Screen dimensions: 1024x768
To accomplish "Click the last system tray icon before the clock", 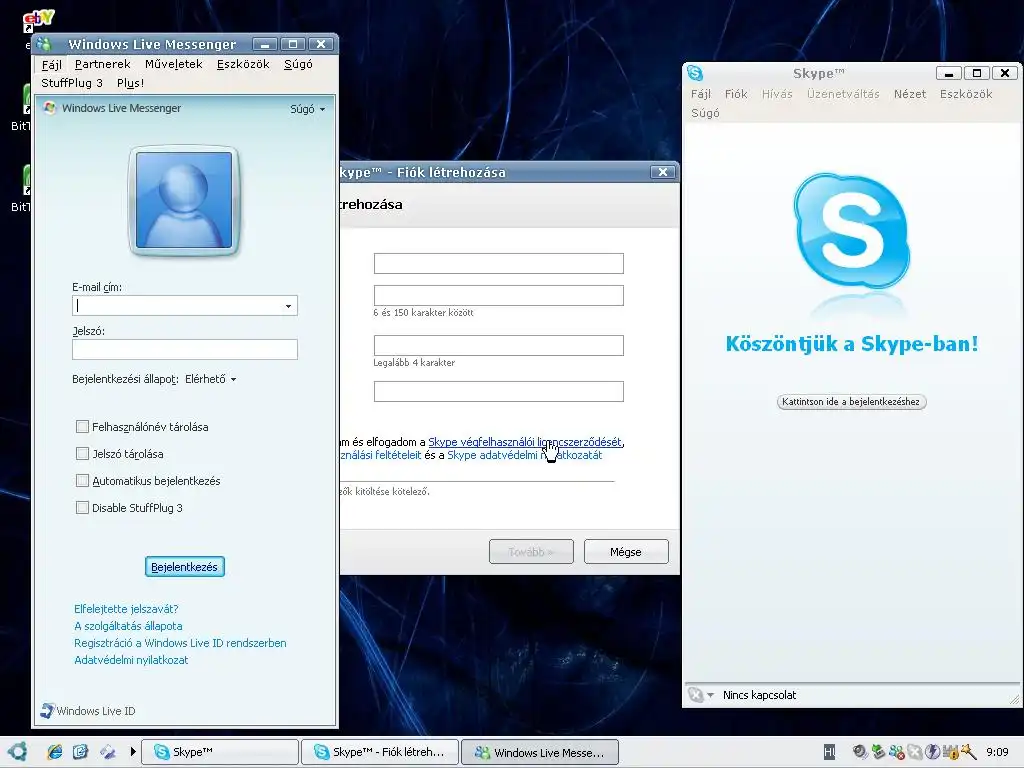I will click(968, 752).
